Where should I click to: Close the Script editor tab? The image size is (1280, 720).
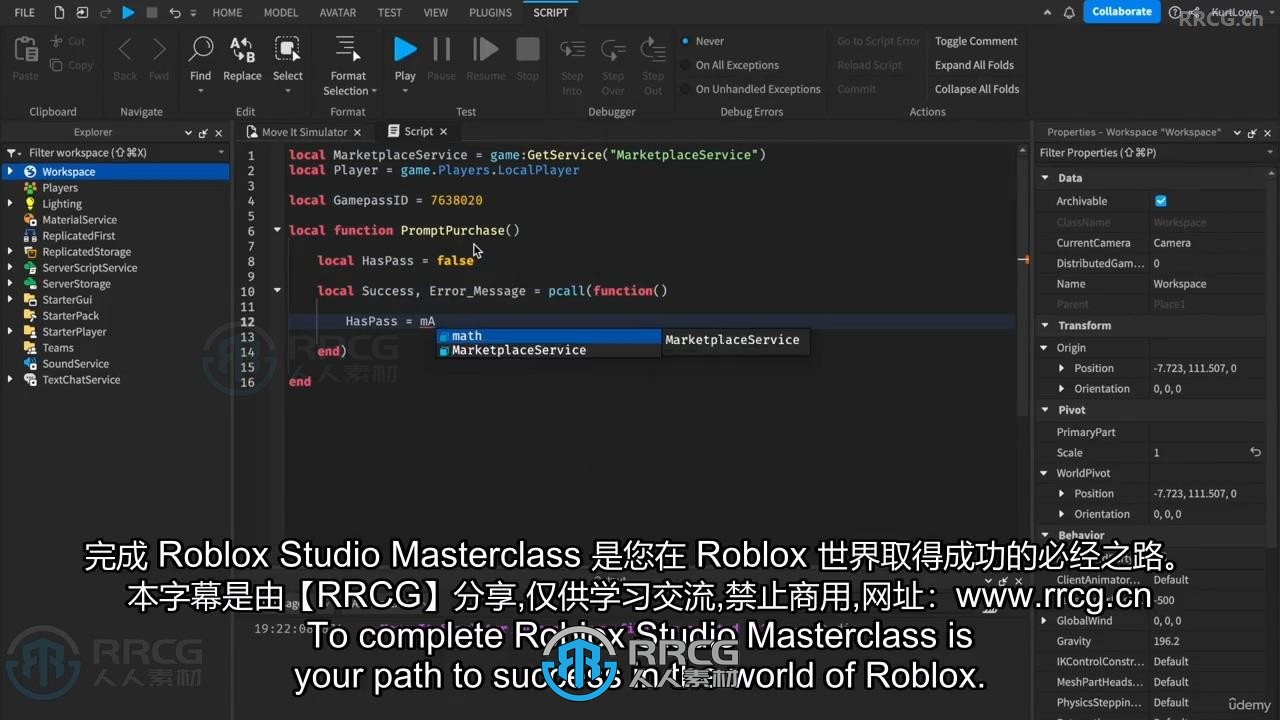[x=444, y=132]
